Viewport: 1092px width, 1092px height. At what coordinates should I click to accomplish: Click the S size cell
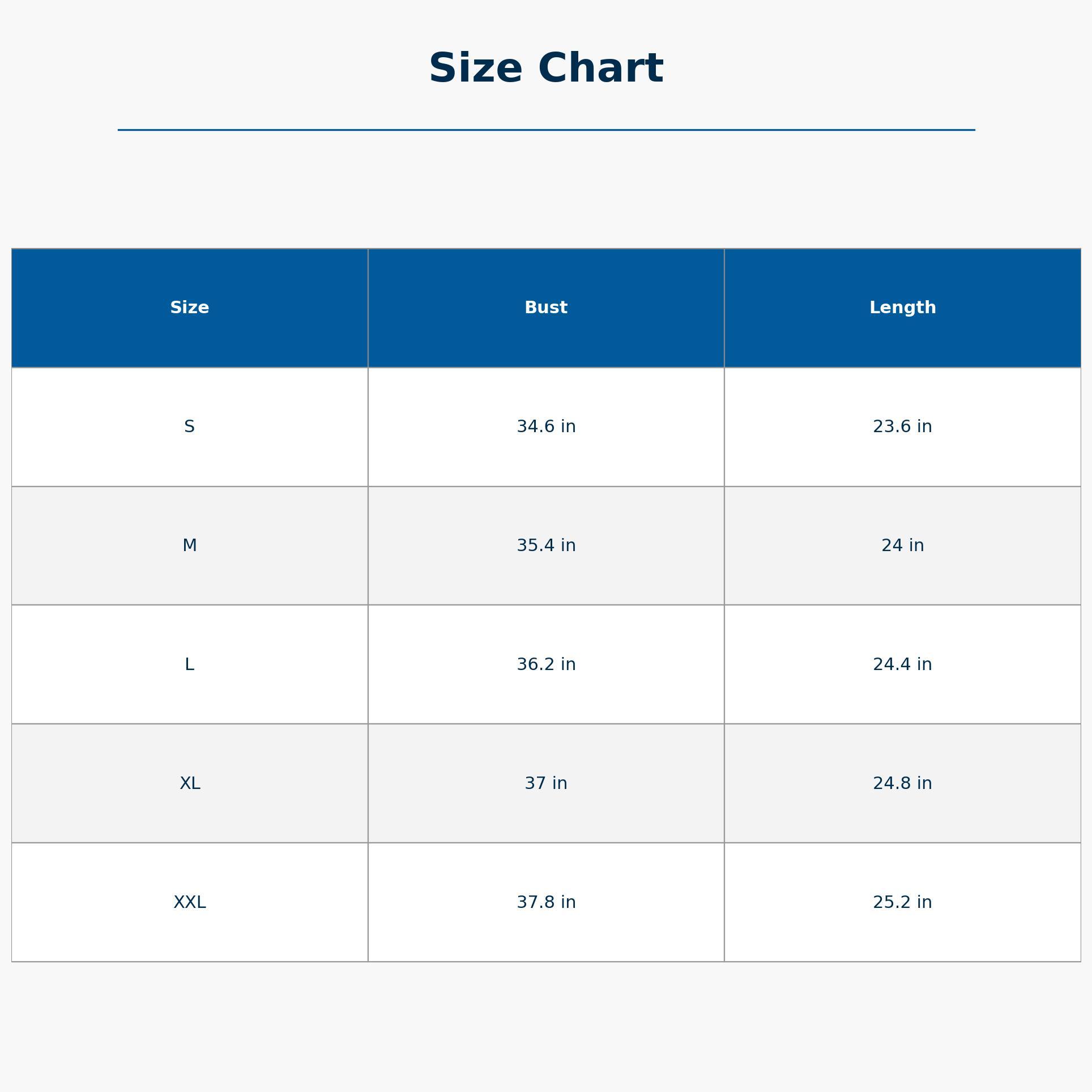[x=190, y=426]
